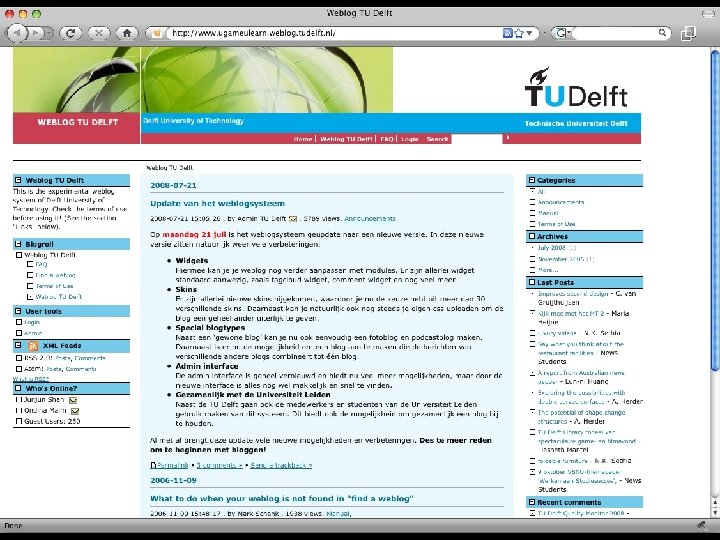Collapse the Categories widget
This screenshot has height=540, width=720.
point(532,180)
